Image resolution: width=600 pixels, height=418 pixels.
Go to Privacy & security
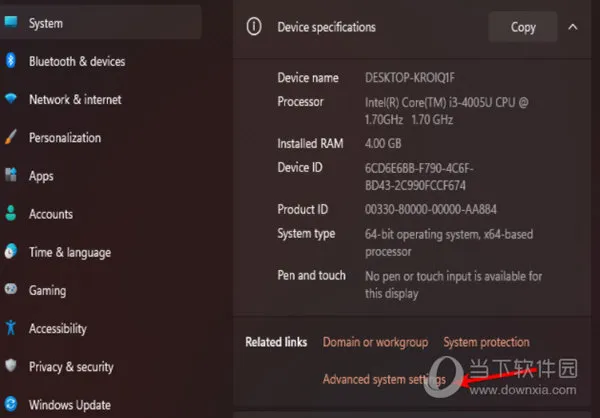71,367
